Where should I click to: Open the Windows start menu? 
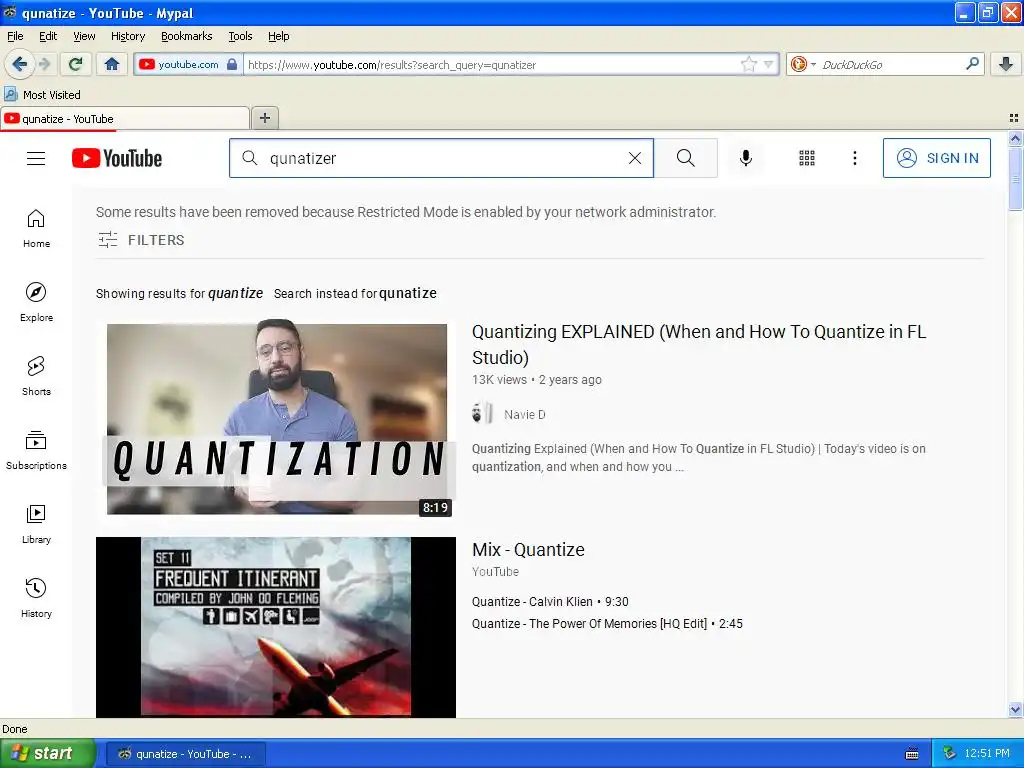[x=47, y=754]
